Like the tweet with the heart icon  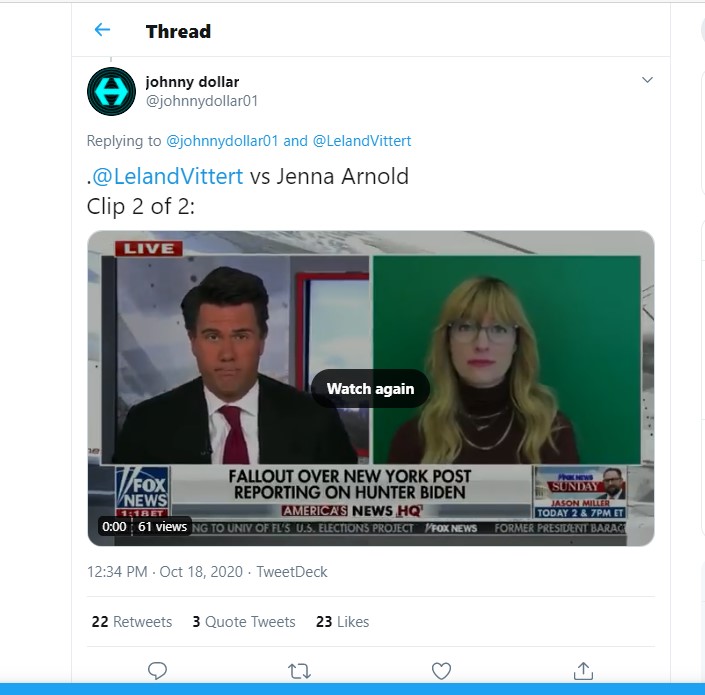click(441, 671)
